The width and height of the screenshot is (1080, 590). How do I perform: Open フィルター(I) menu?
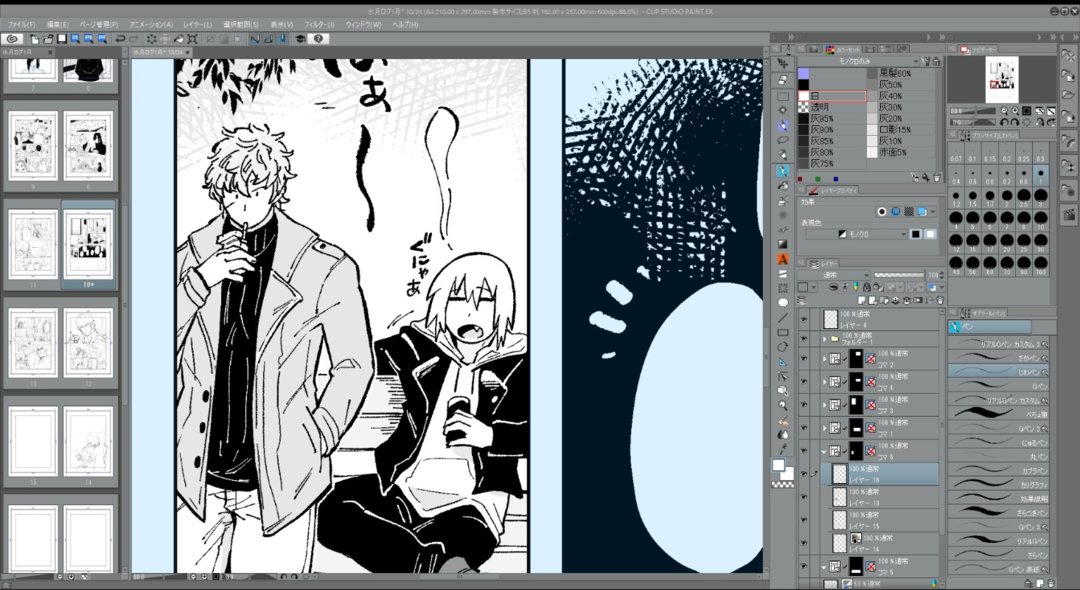[x=319, y=25]
